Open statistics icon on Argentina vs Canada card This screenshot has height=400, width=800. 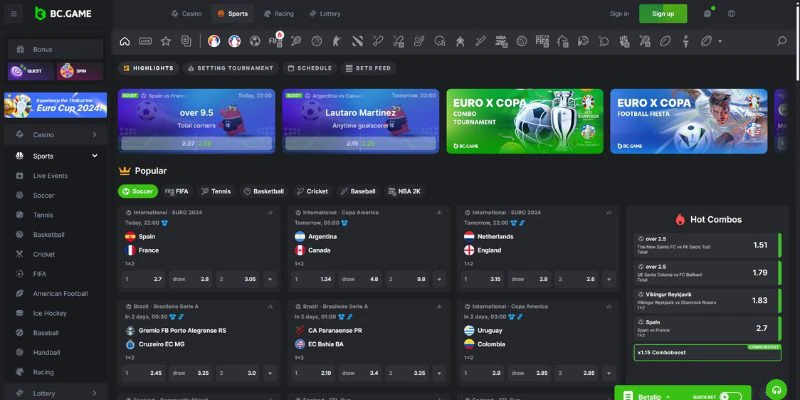click(439, 212)
